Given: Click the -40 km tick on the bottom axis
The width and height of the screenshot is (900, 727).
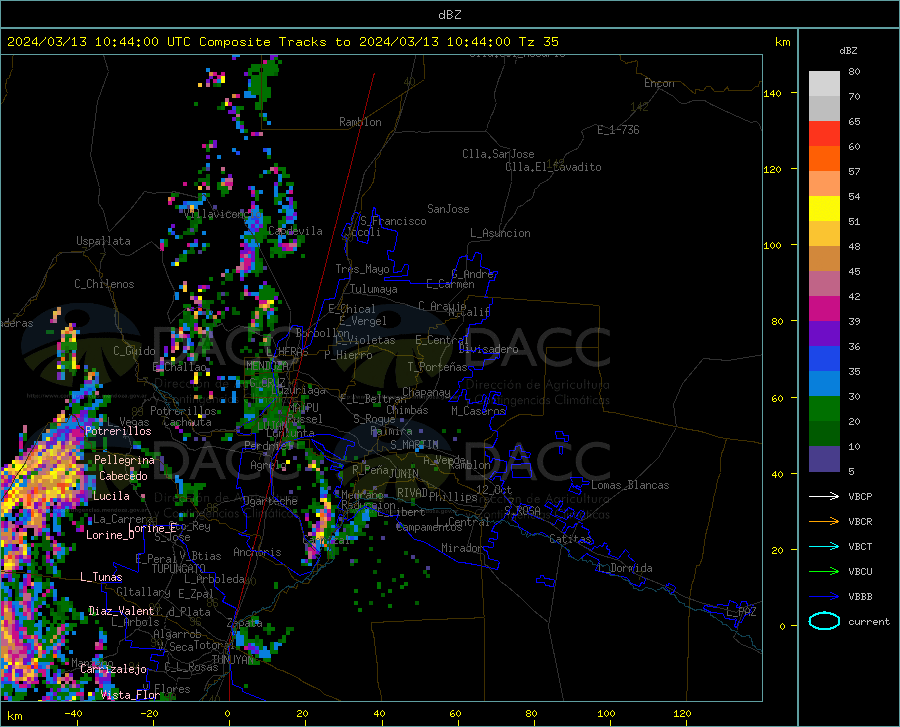Looking at the screenshot, I should pyautogui.click(x=73, y=714).
